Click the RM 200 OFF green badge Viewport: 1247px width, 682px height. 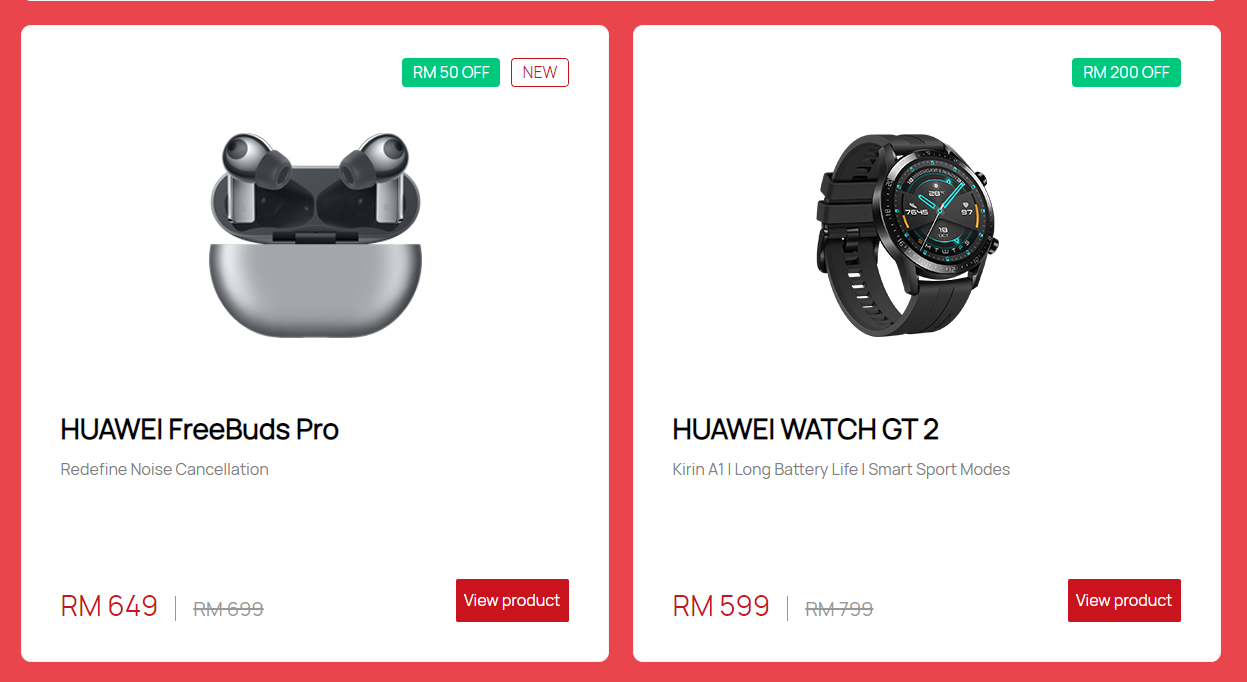pos(1126,73)
